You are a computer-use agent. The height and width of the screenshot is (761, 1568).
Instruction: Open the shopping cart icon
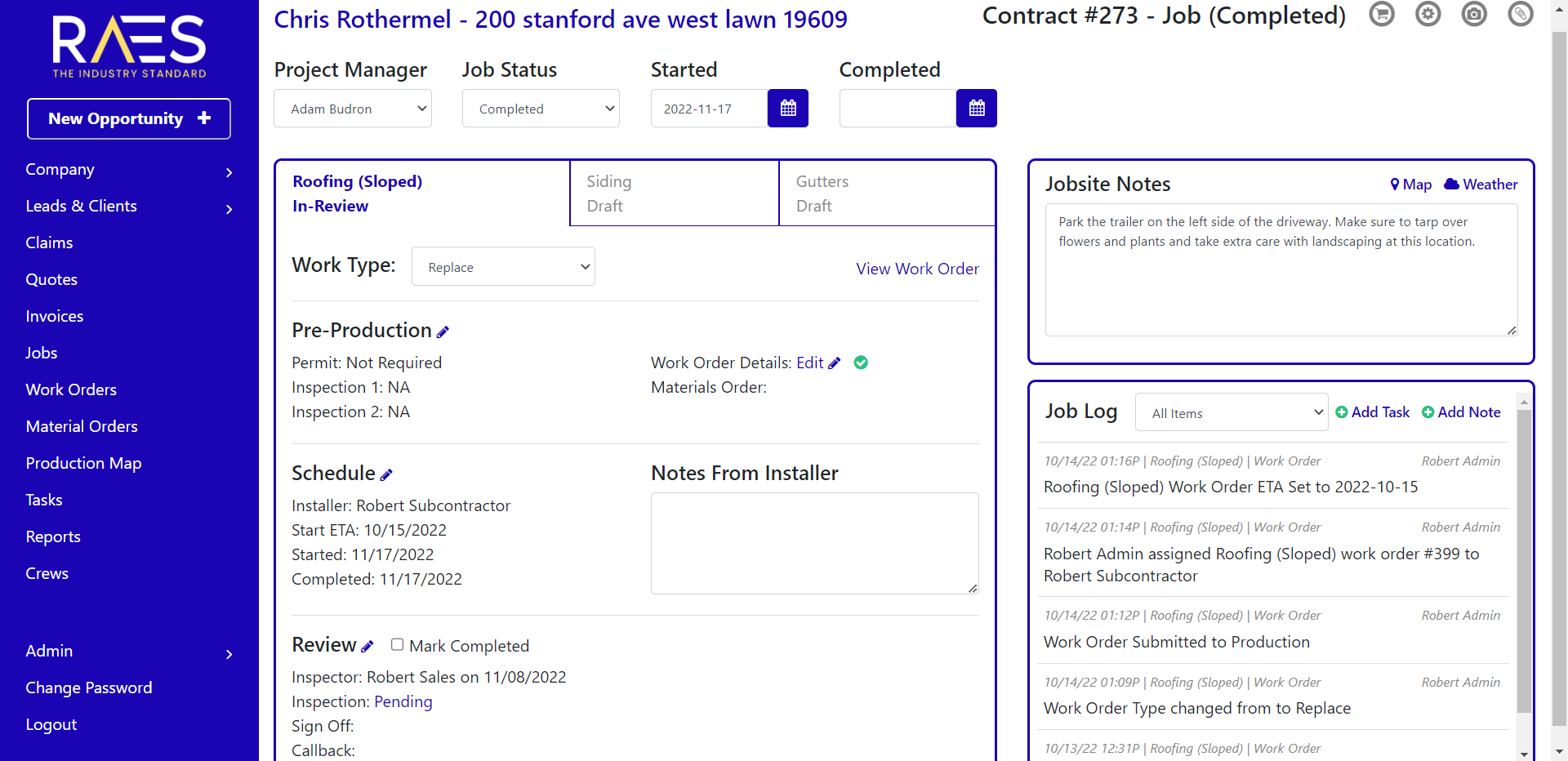point(1382,15)
